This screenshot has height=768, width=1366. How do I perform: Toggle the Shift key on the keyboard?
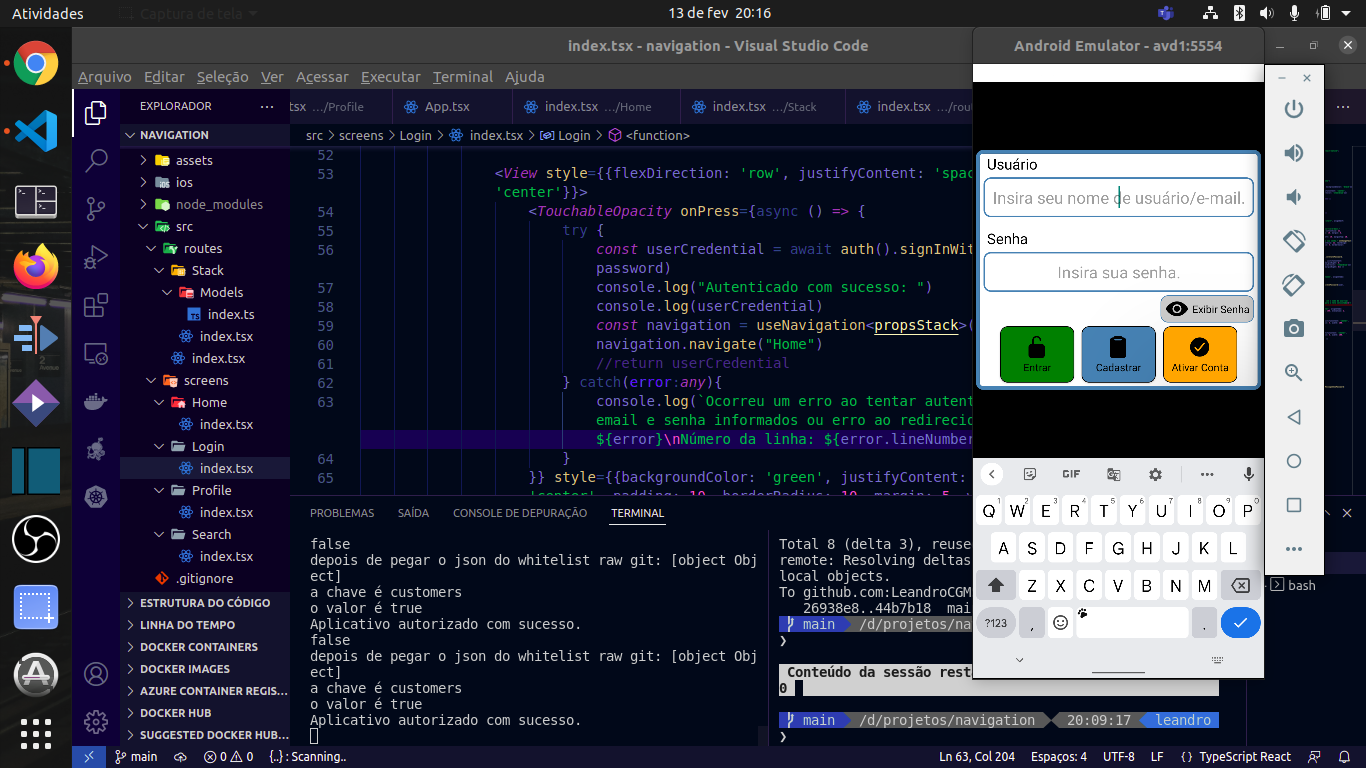pyautogui.click(x=996, y=586)
